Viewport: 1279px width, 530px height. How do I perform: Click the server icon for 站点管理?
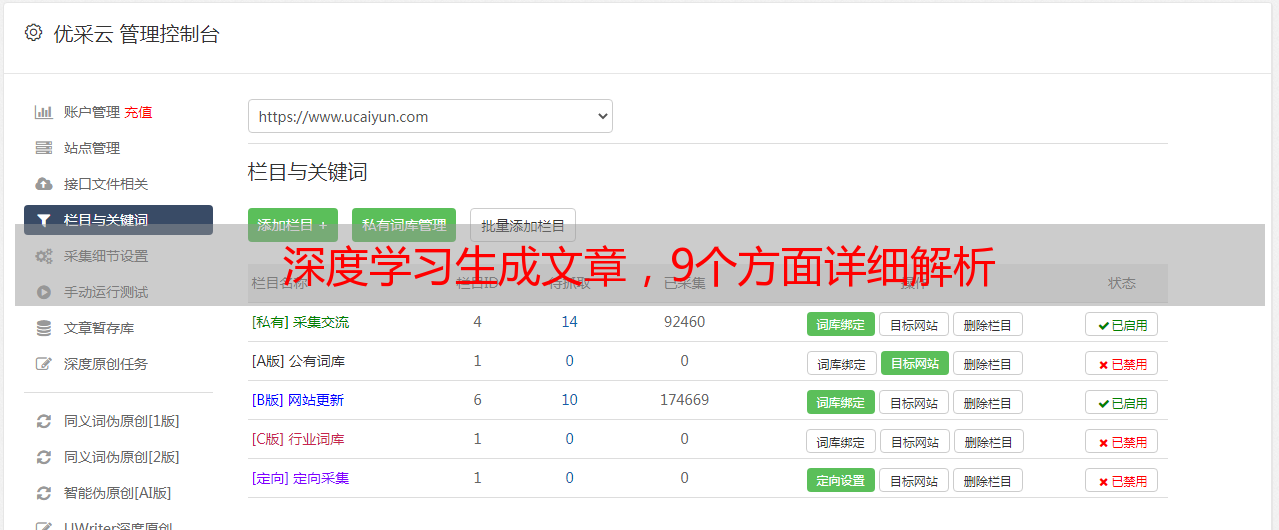tap(43, 148)
